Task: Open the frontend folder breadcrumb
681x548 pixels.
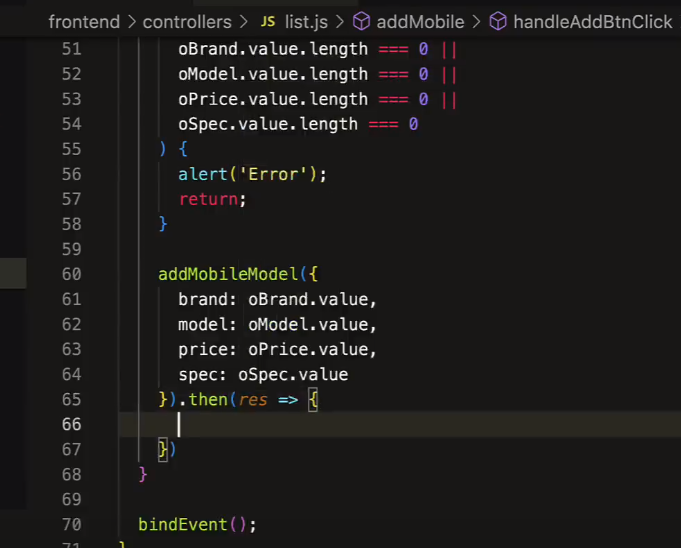Action: 84,22
